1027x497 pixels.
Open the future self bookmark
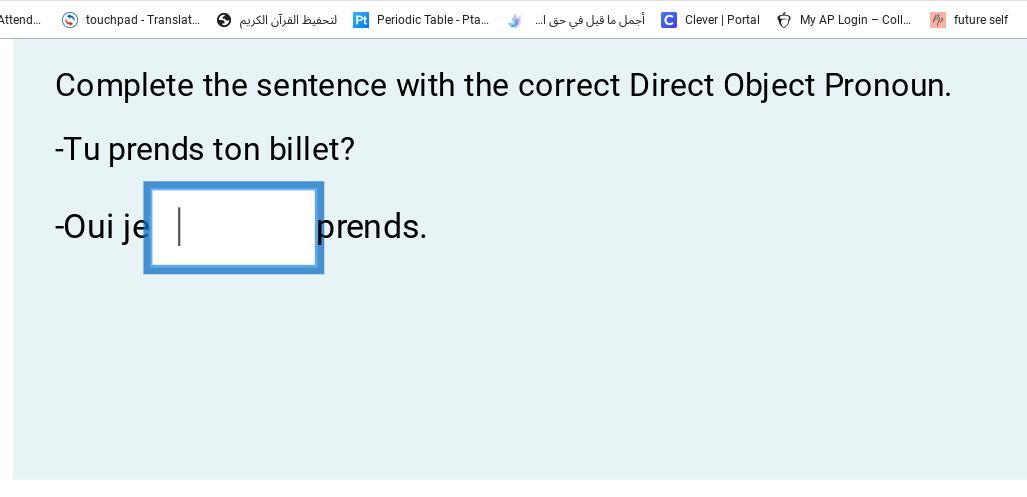click(980, 20)
